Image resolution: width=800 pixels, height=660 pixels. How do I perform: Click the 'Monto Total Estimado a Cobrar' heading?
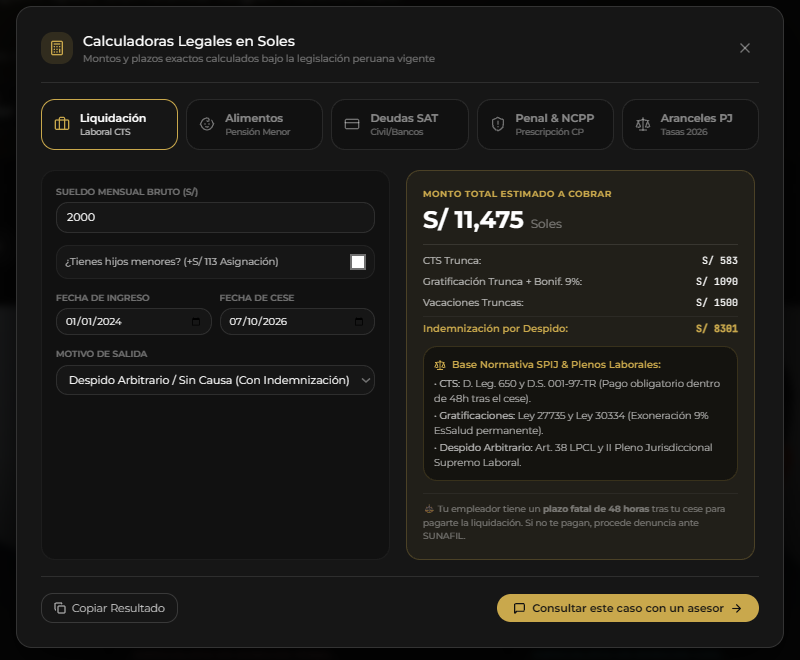(517, 194)
